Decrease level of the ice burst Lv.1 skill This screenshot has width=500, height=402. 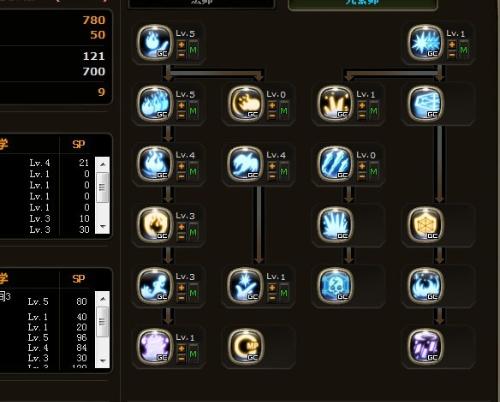coord(452,55)
